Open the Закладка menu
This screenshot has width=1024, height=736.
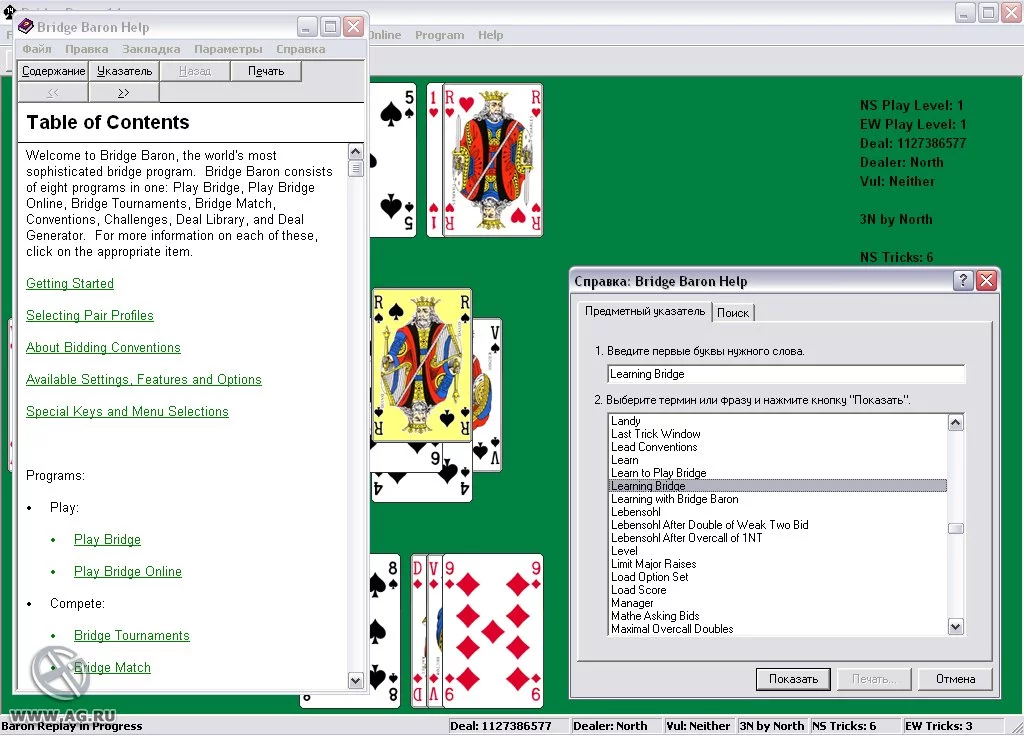pos(151,49)
